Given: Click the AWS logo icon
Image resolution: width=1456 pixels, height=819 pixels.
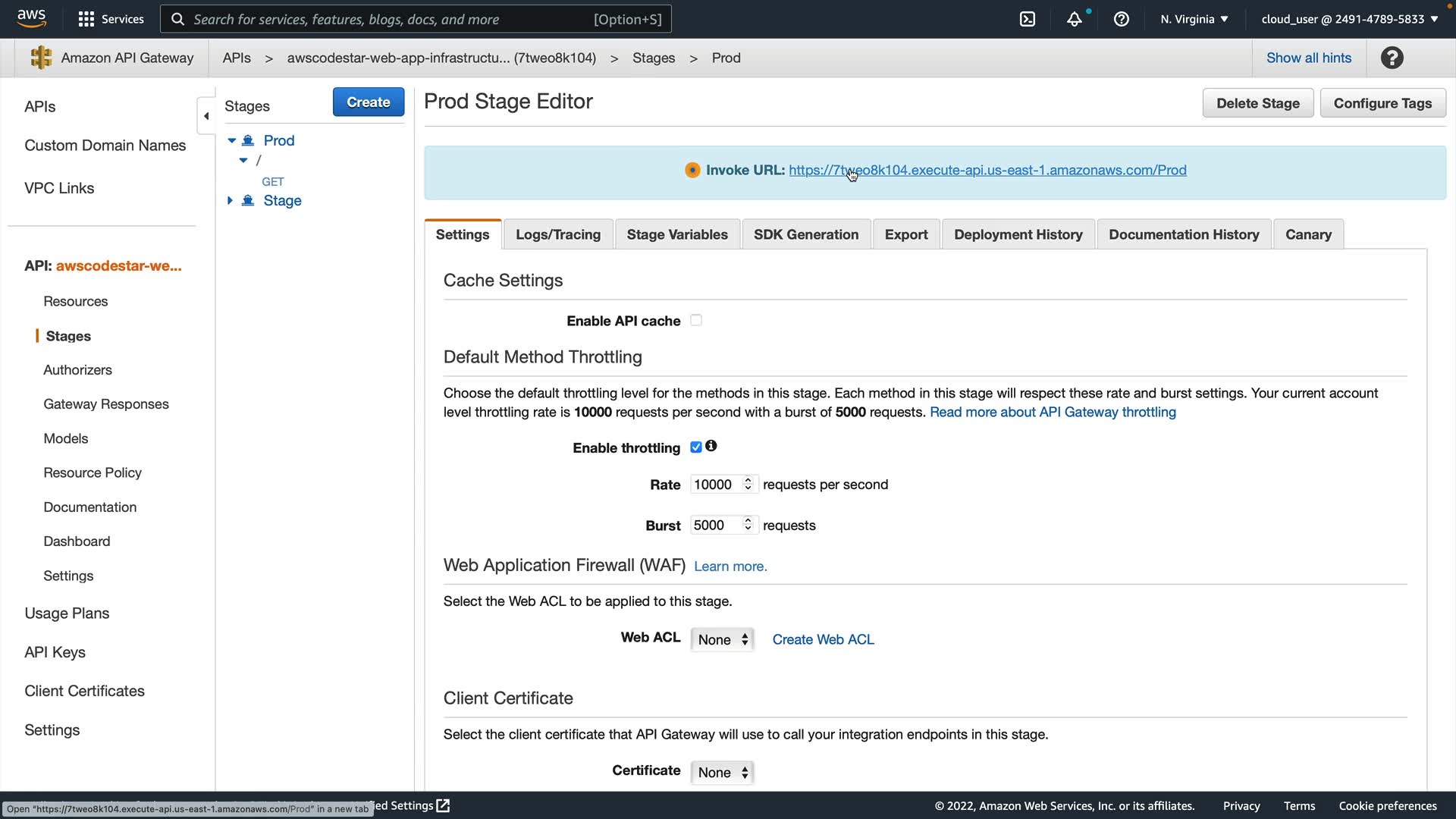Looking at the screenshot, I should [x=31, y=18].
